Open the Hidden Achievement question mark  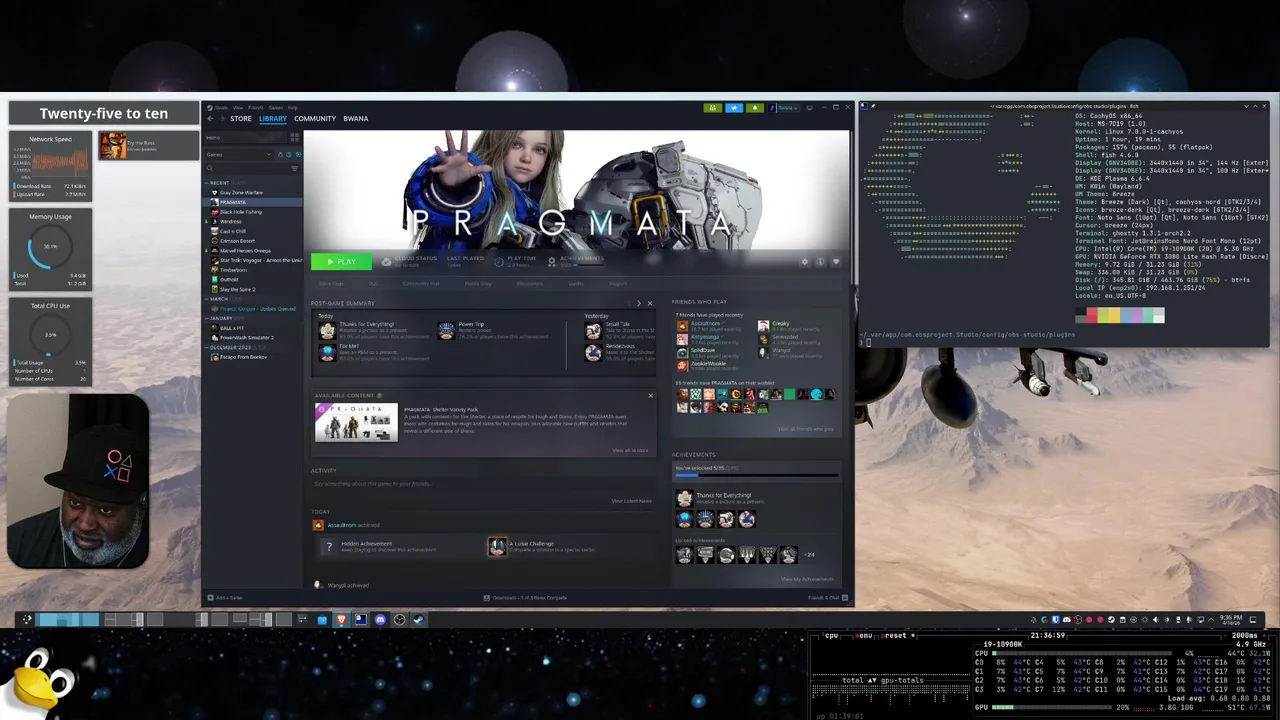pos(329,546)
